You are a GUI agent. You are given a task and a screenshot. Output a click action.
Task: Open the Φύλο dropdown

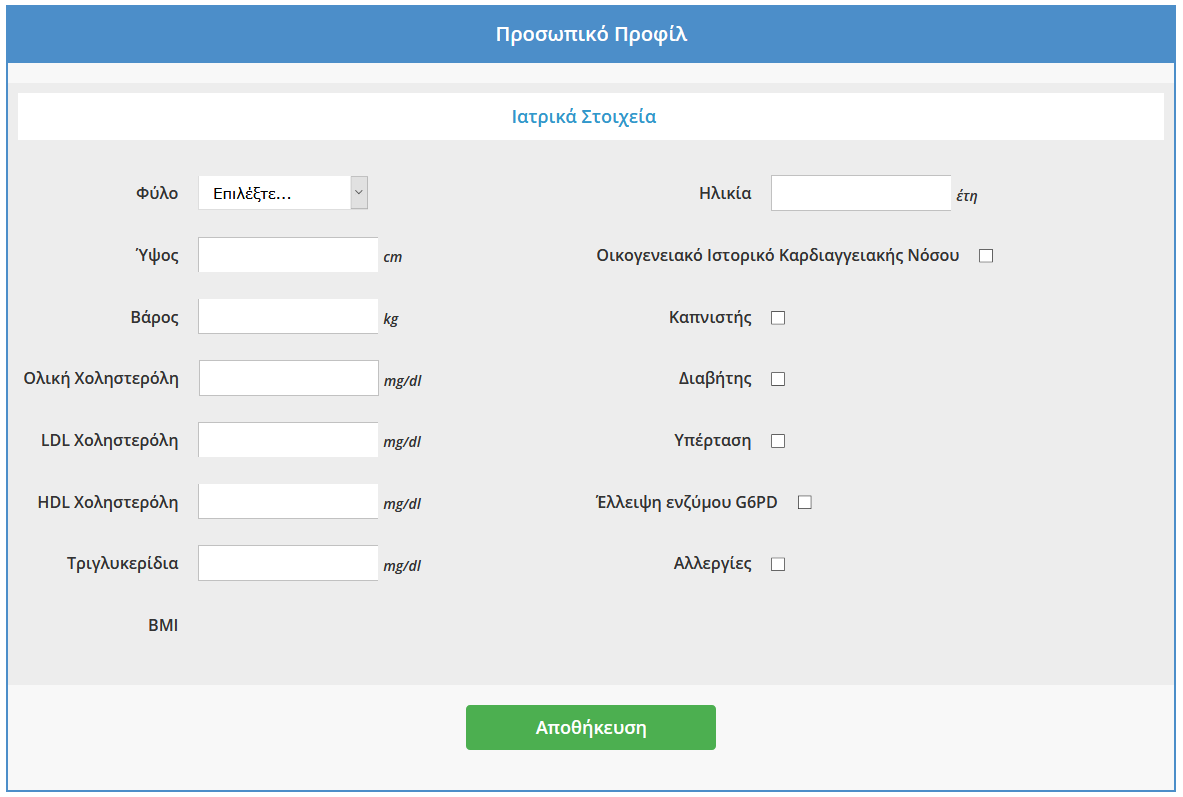(283, 193)
